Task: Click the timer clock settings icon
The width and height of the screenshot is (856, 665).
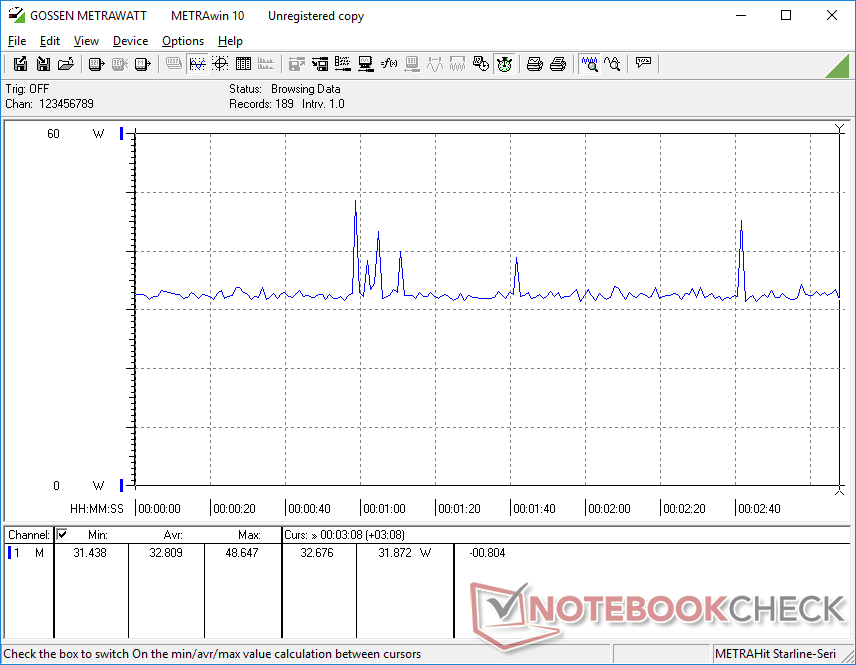Action: tap(480, 64)
